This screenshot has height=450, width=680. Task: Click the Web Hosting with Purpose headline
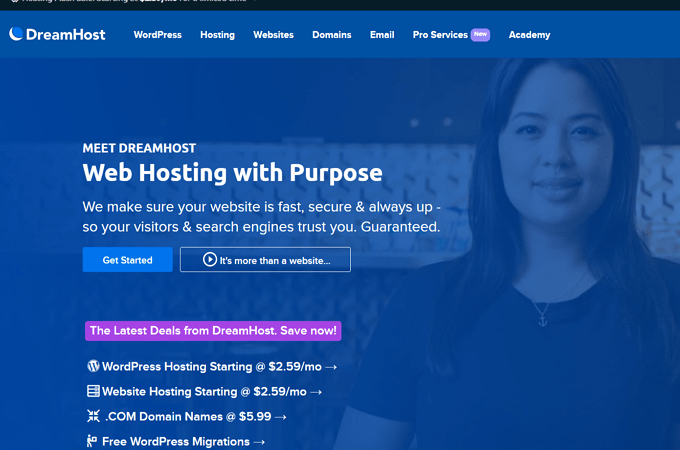click(232, 173)
